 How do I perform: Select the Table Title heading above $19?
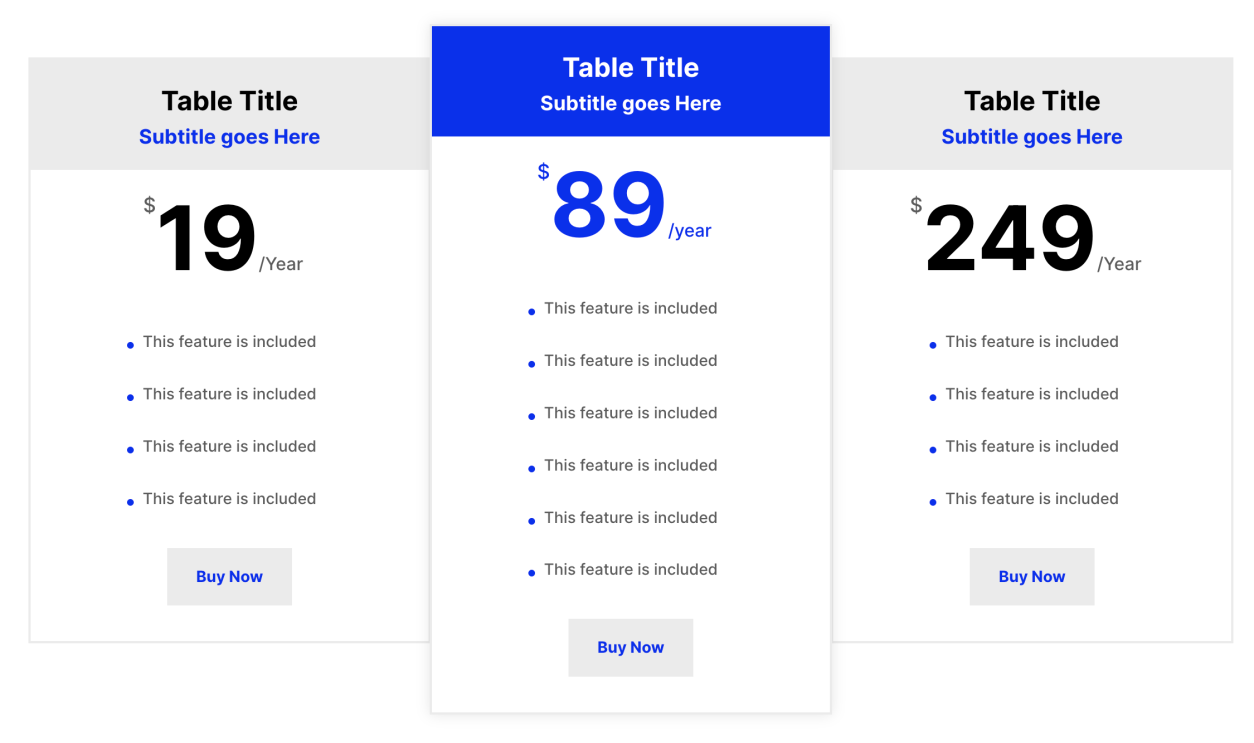pyautogui.click(x=229, y=101)
